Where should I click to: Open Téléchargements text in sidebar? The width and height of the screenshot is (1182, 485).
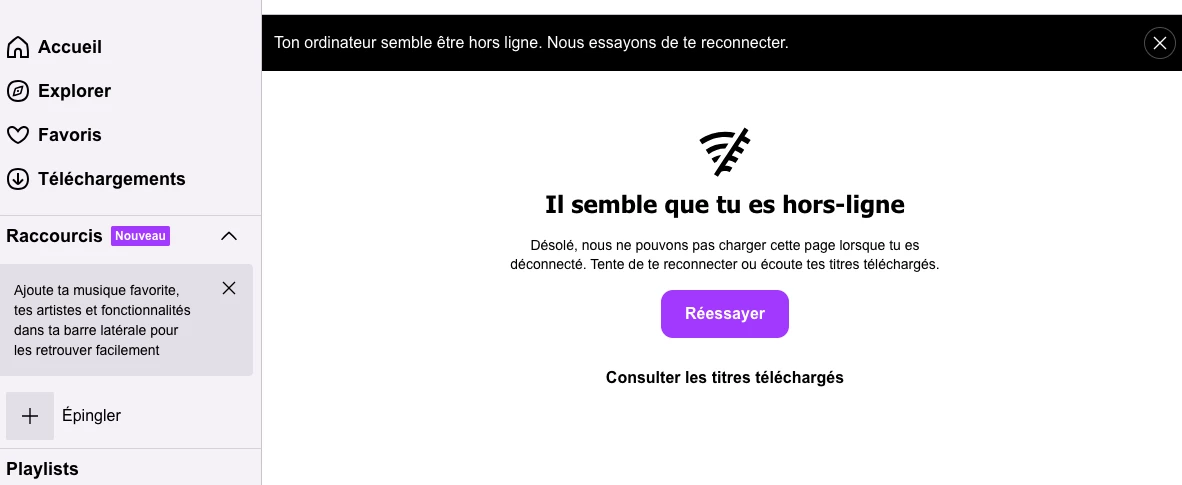click(x=112, y=180)
